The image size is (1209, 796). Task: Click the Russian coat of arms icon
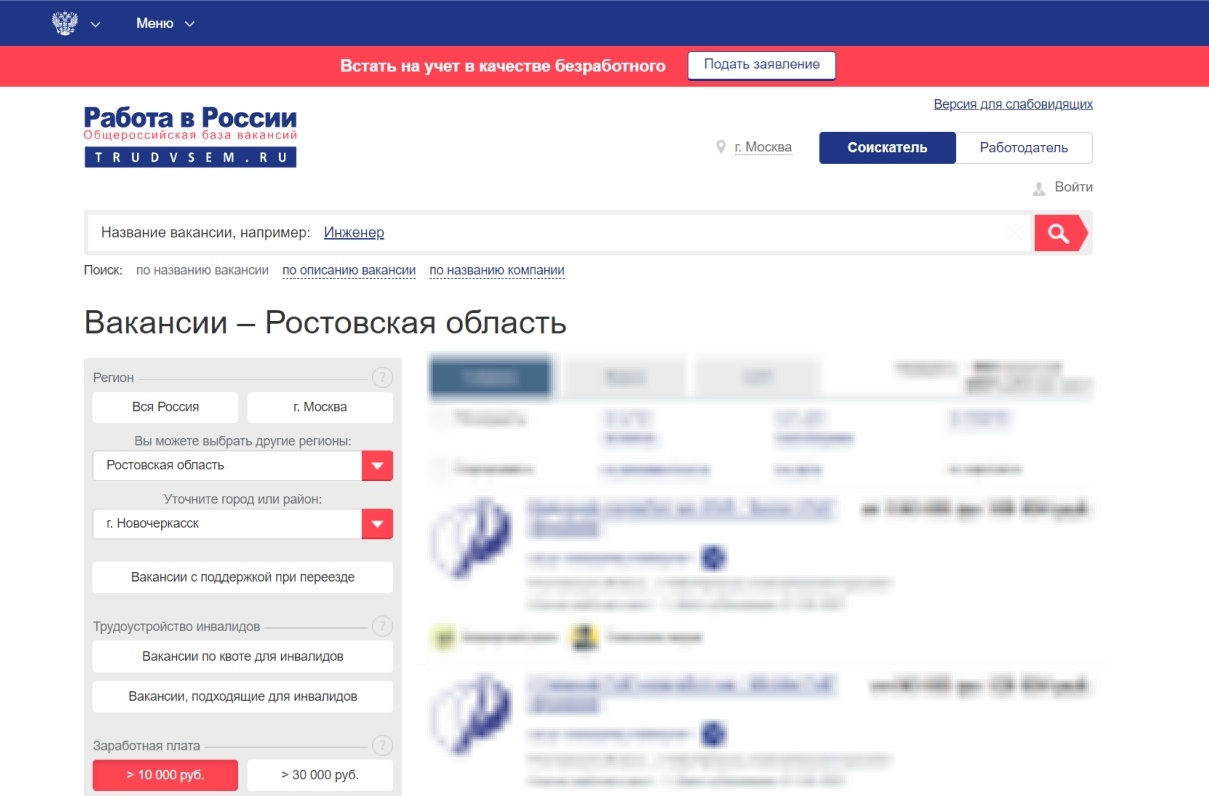click(x=65, y=23)
